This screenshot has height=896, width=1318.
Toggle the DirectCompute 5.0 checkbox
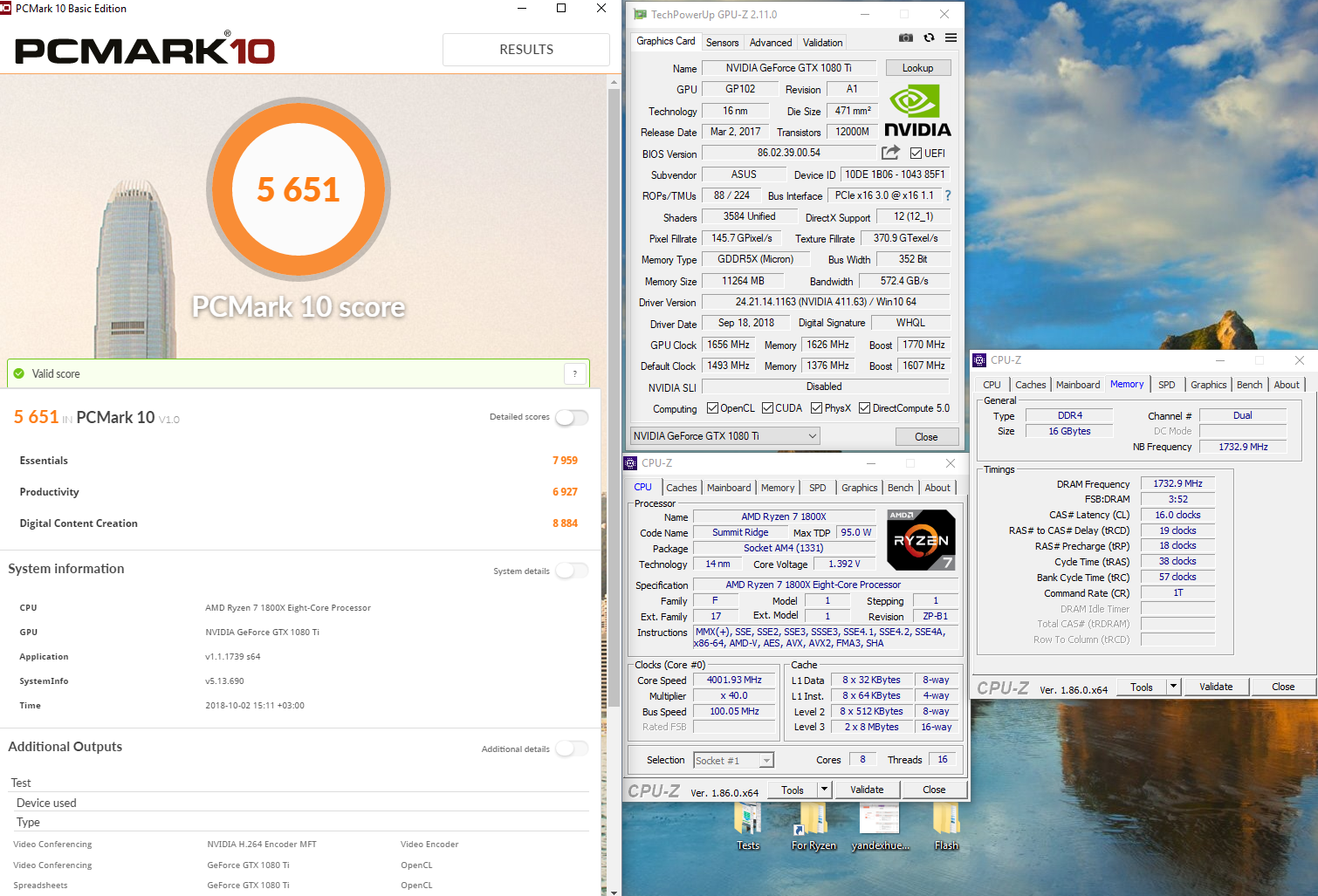(864, 407)
